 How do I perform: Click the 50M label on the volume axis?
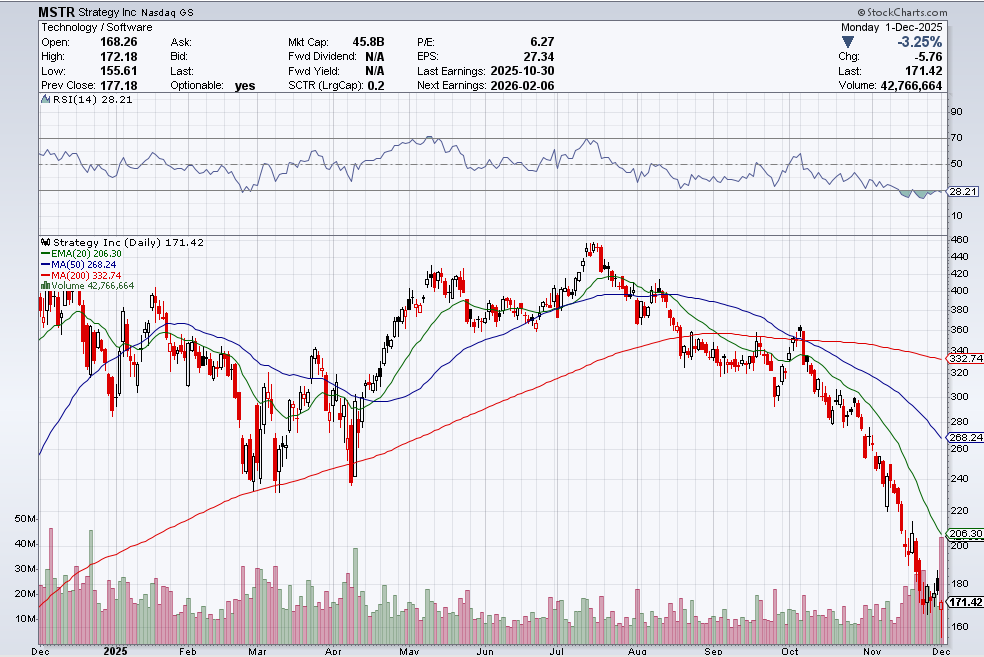click(24, 518)
